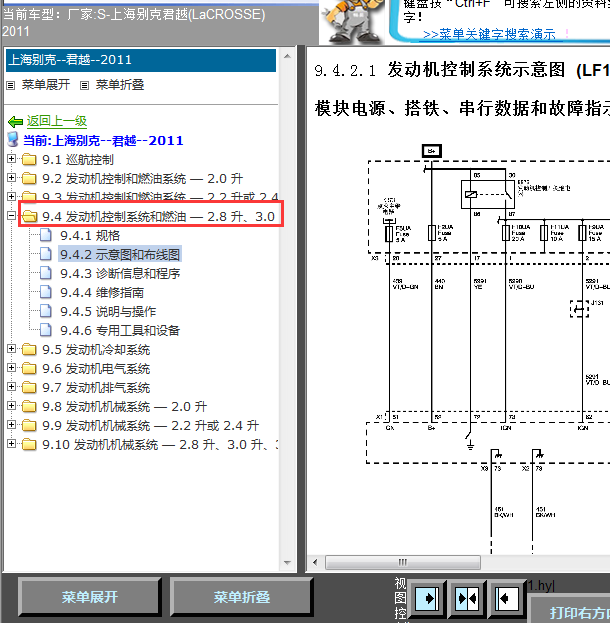610x623 pixels.
Task: Click the left panel scroll-up arrow
Action: click(287, 56)
